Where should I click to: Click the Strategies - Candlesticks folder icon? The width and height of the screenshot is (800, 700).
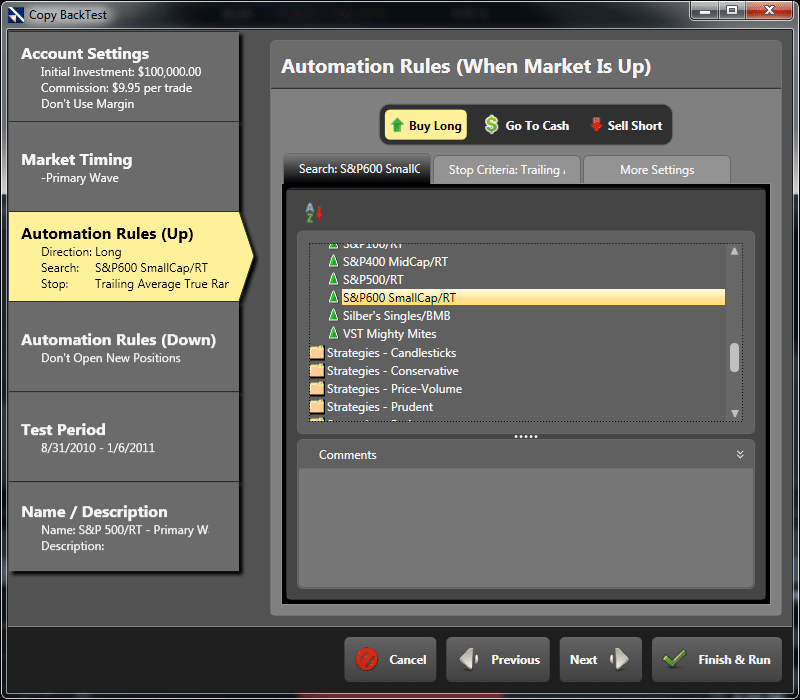coord(317,353)
